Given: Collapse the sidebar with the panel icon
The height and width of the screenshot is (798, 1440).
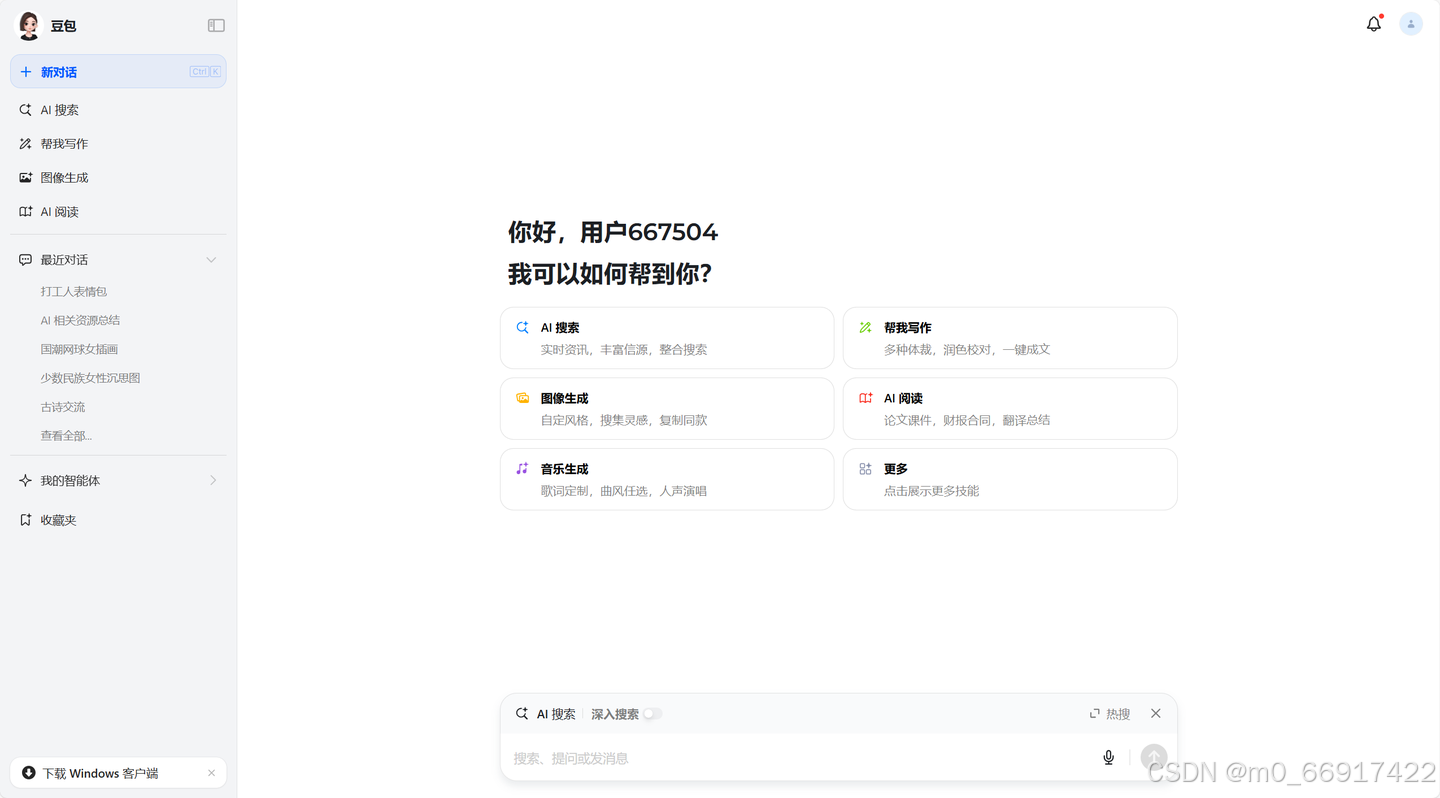Looking at the screenshot, I should [216, 26].
